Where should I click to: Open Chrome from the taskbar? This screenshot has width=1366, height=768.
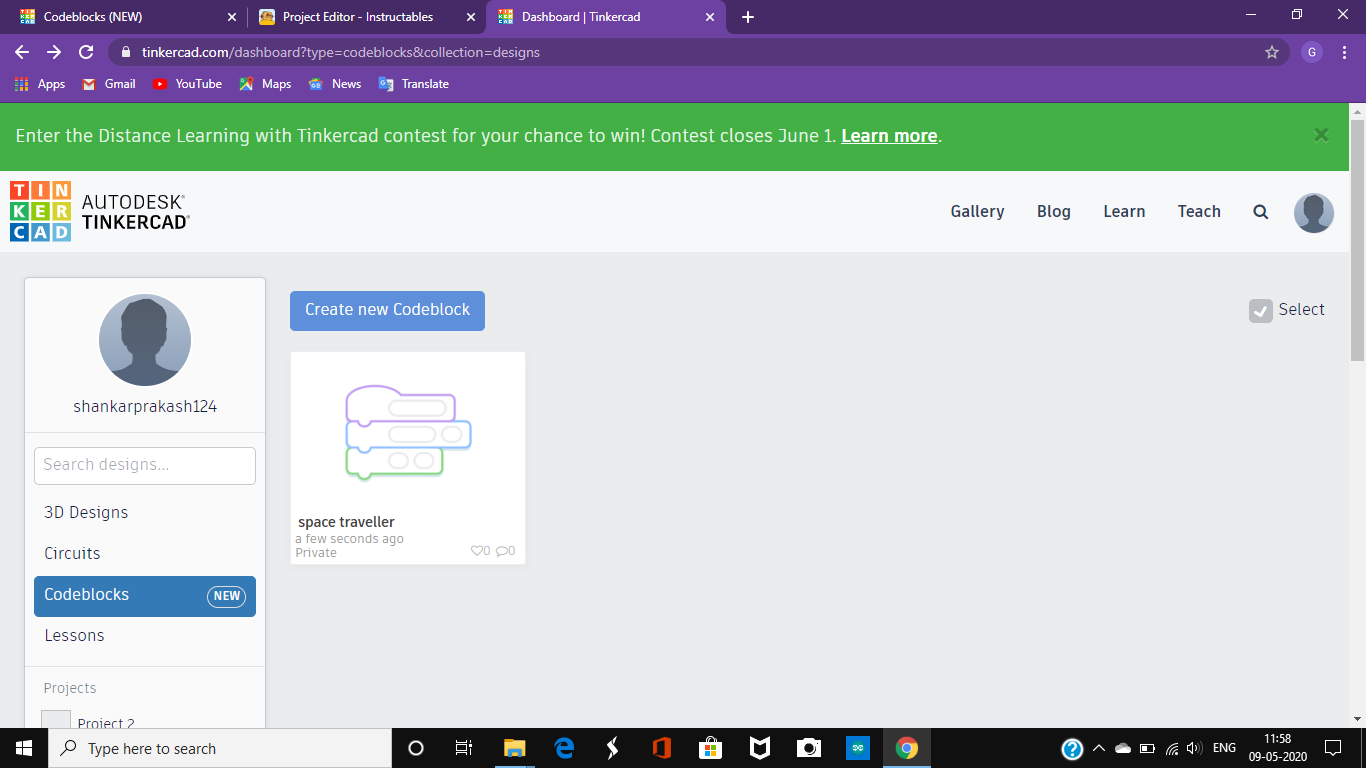(906, 747)
